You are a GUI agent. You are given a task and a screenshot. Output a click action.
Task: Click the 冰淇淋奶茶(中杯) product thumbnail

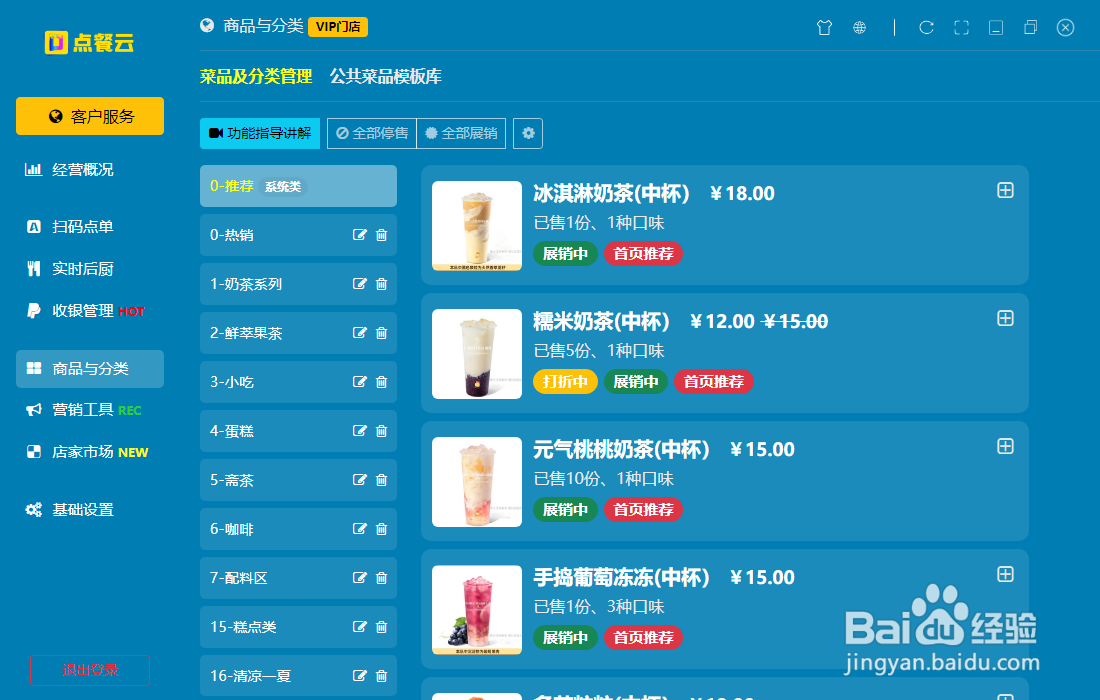(x=477, y=226)
